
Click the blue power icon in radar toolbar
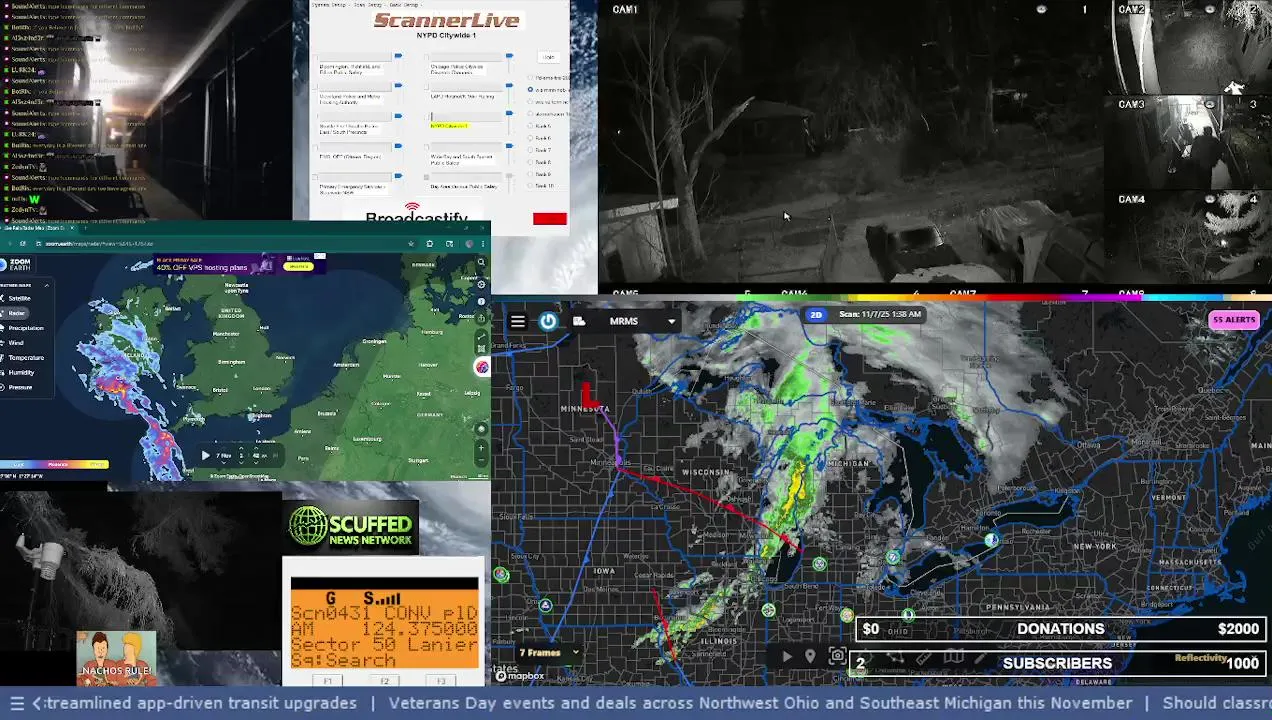point(548,321)
